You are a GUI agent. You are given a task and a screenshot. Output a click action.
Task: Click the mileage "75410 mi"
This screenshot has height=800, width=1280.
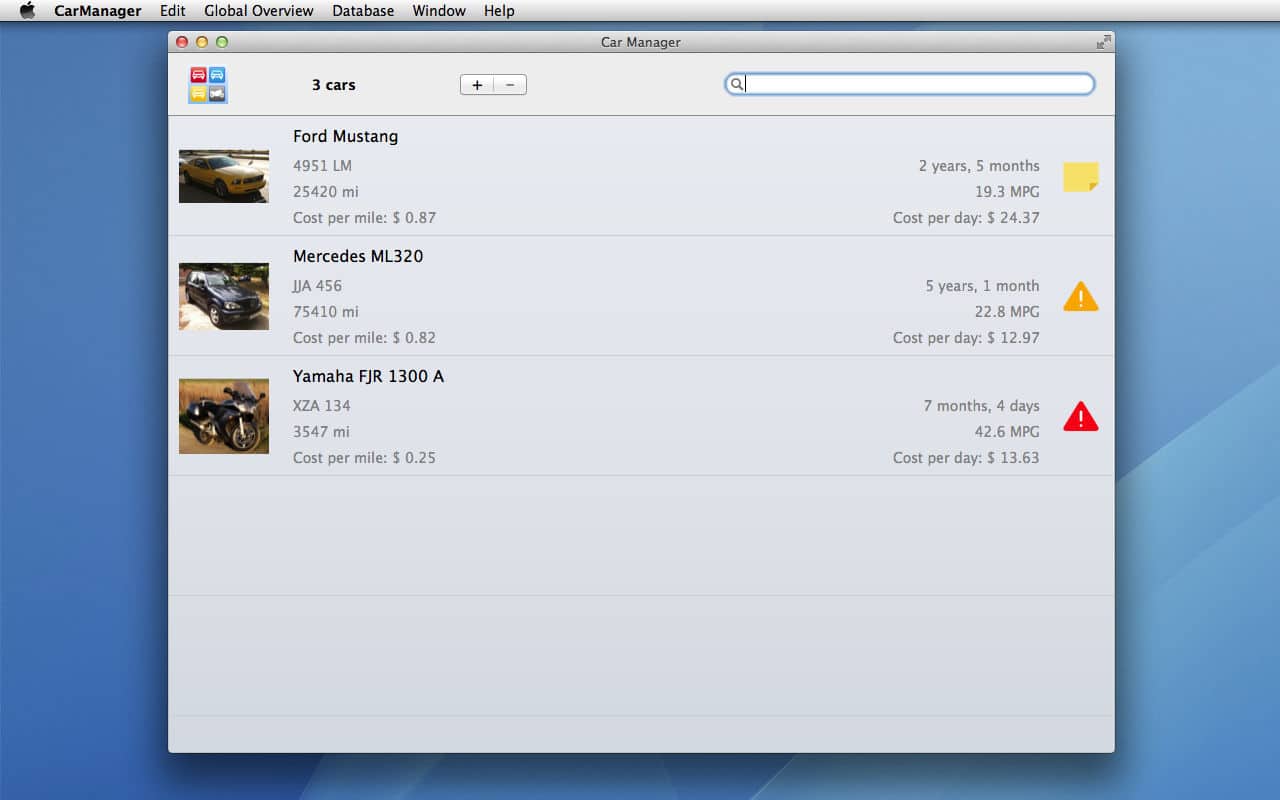[x=325, y=312]
